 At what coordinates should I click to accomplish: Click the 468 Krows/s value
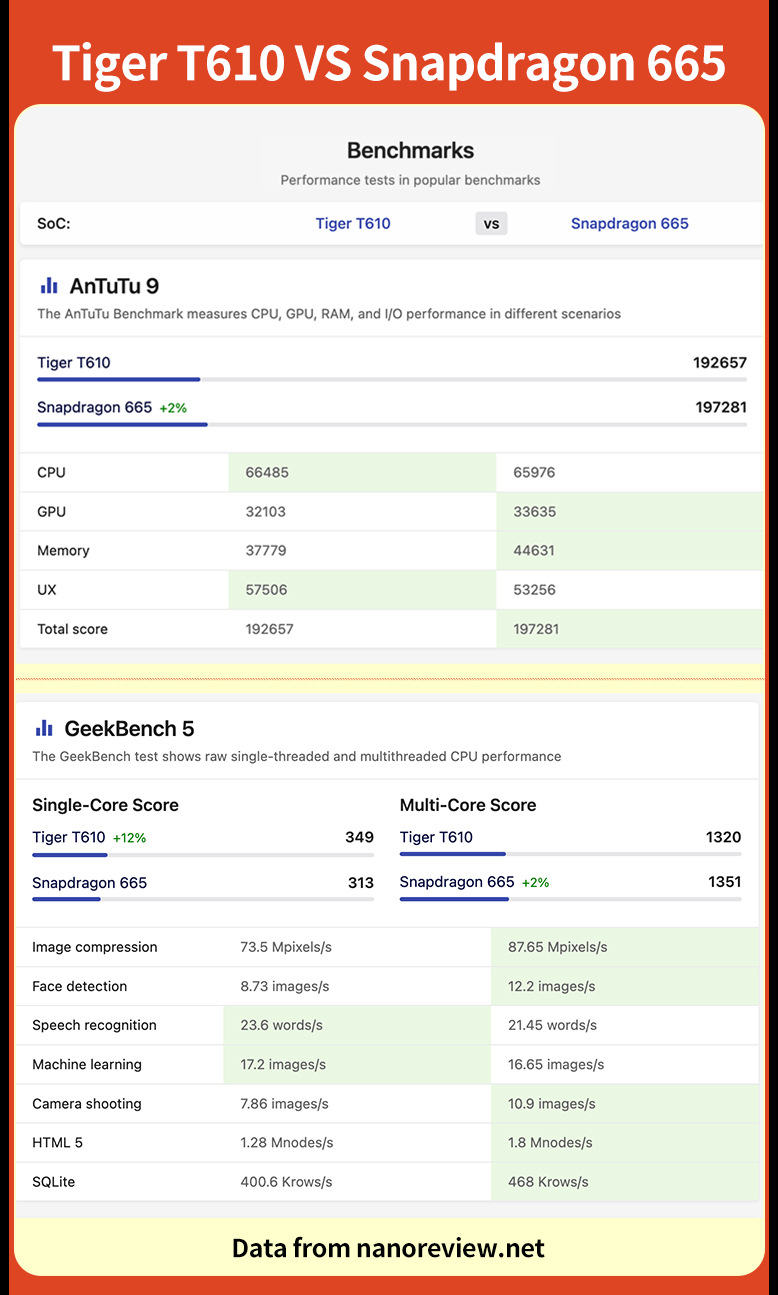(549, 1182)
